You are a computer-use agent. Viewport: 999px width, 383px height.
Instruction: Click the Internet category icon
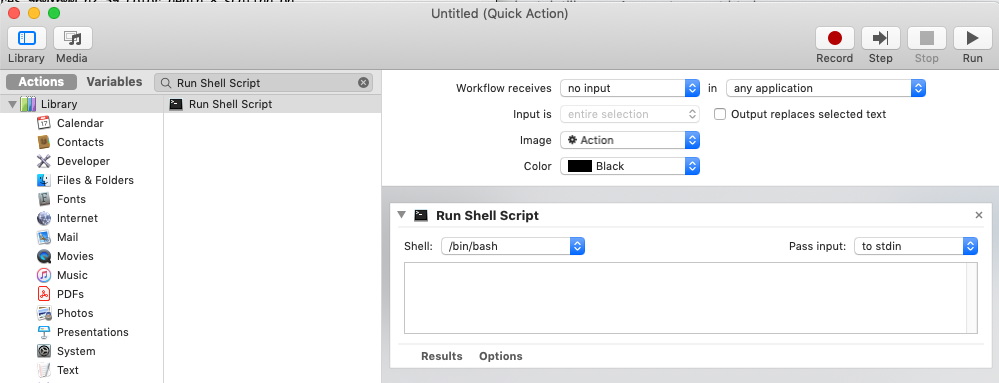44,218
